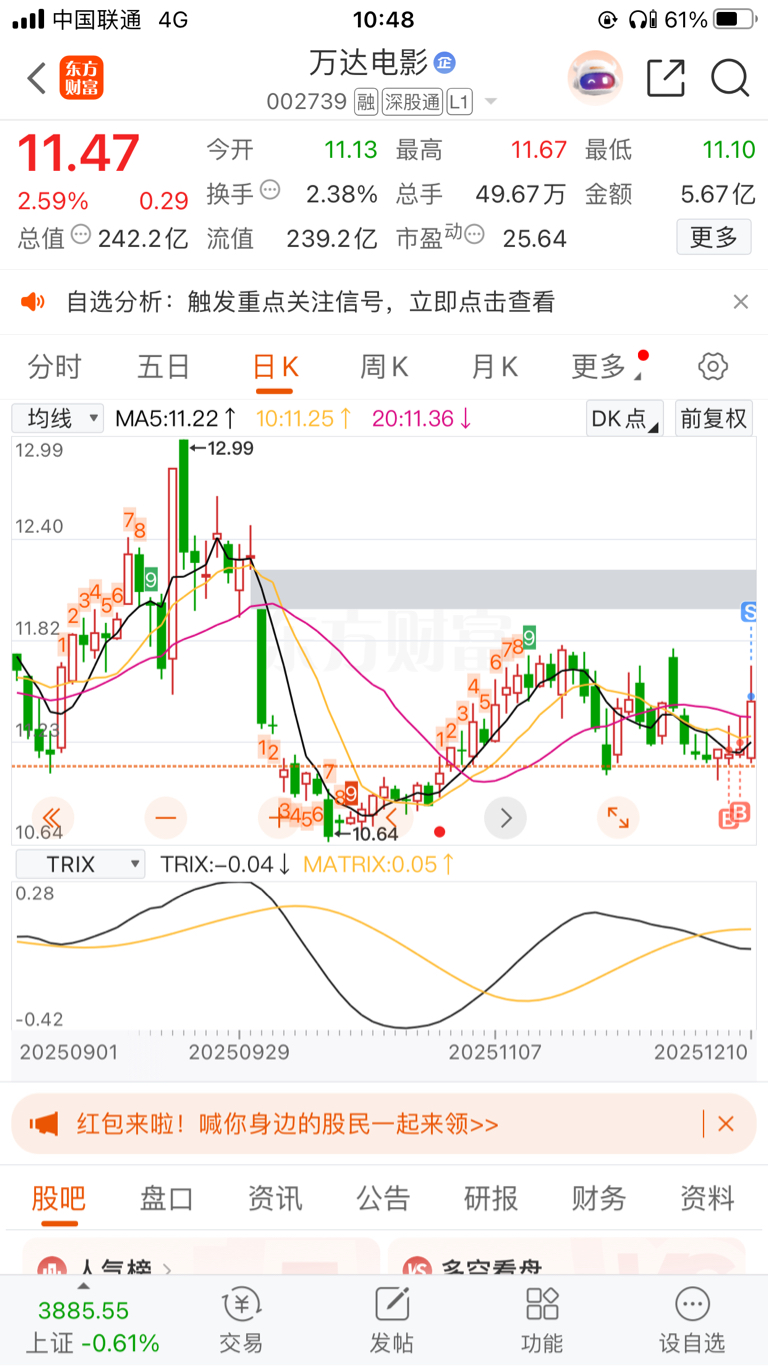
Task: Switch to 资讯 tab
Action: coord(275,1198)
